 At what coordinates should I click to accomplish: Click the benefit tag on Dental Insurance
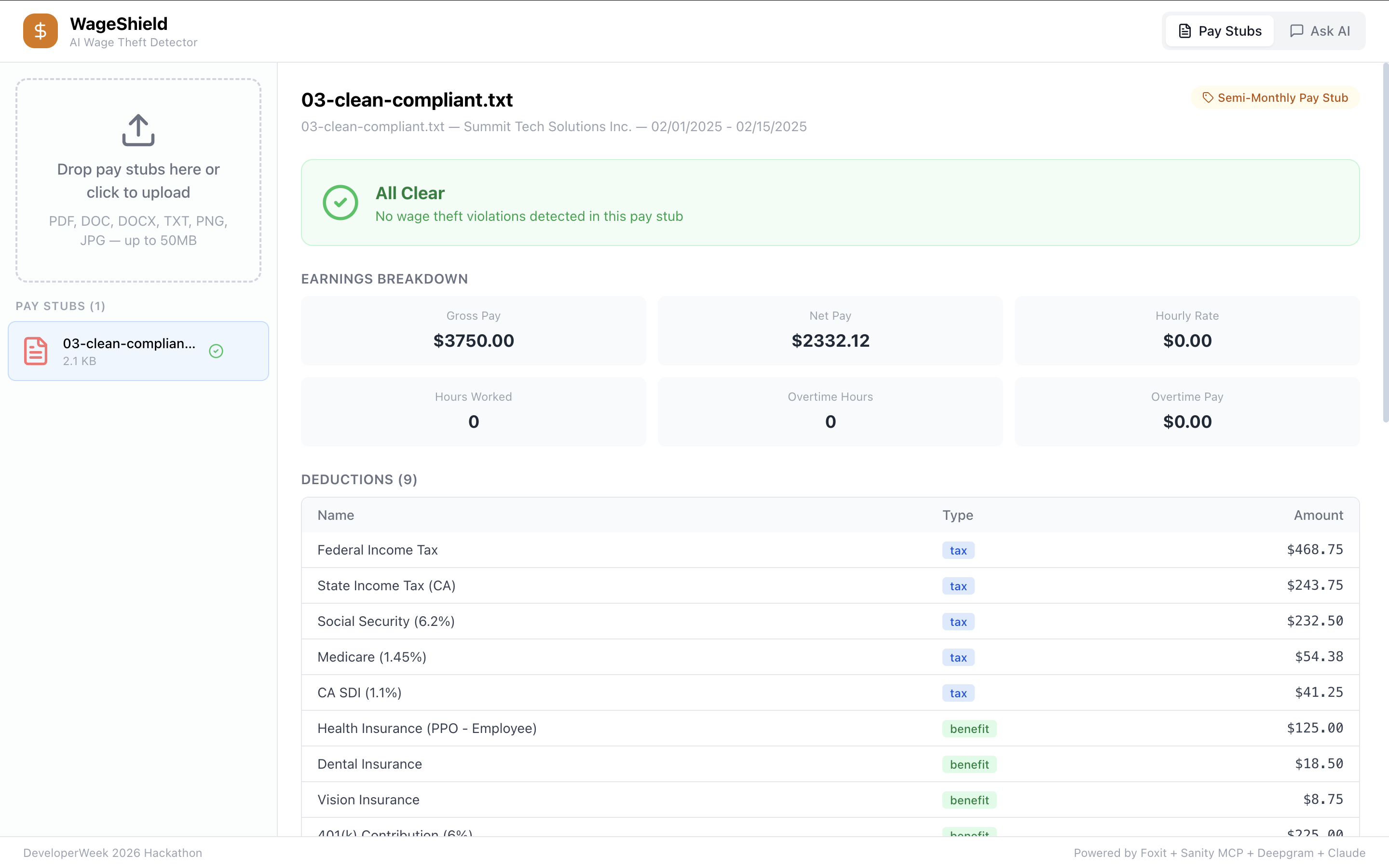[x=969, y=764]
